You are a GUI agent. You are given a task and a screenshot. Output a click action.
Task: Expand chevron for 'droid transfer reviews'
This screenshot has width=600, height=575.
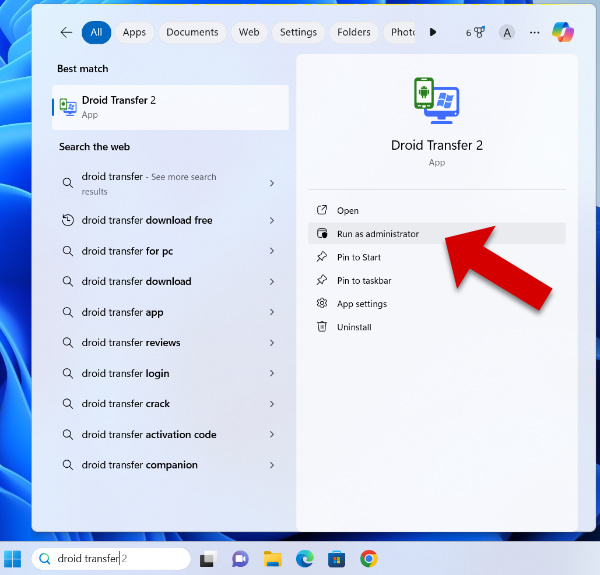272,343
